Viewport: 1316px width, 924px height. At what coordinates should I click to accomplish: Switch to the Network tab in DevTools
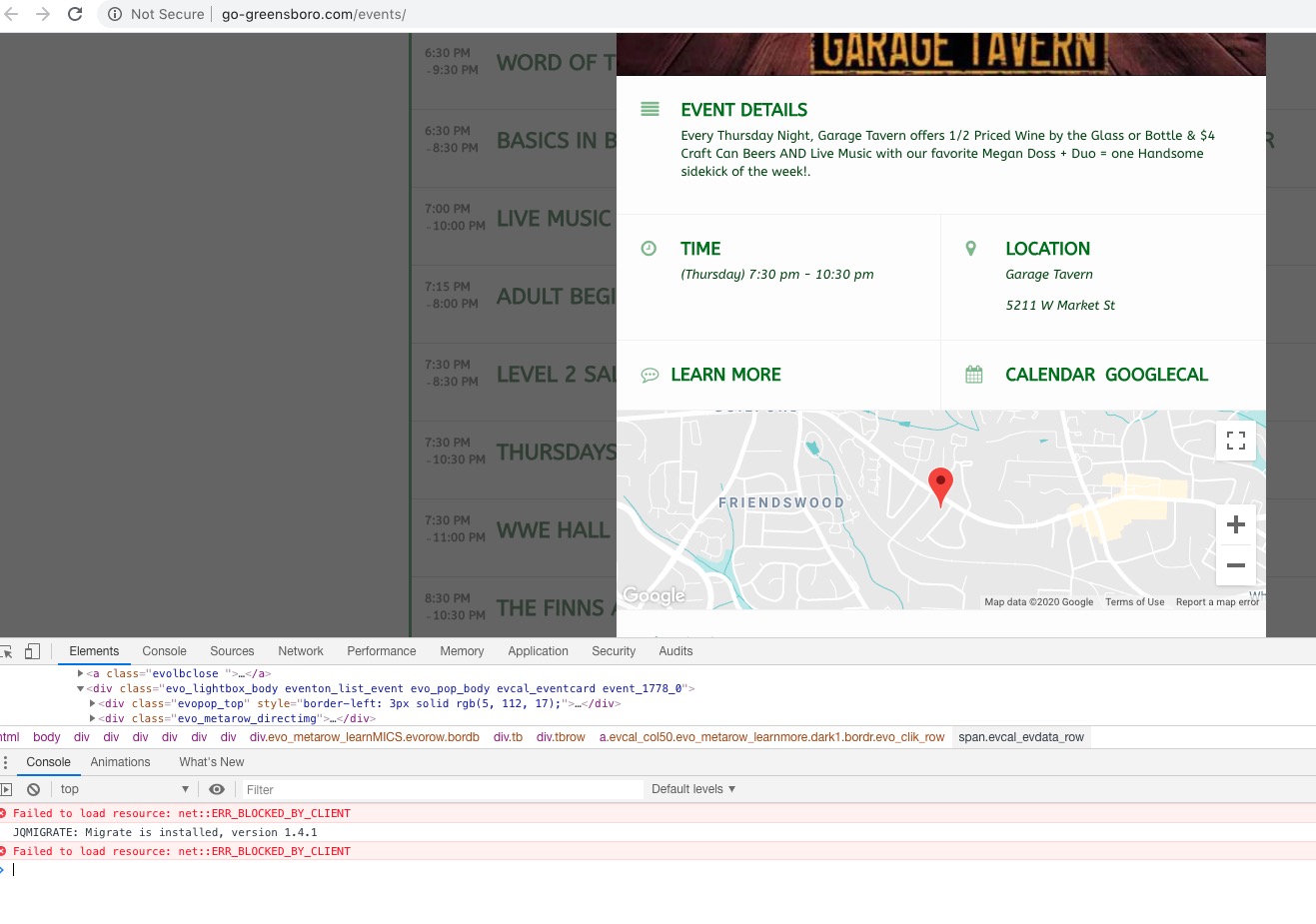click(301, 651)
